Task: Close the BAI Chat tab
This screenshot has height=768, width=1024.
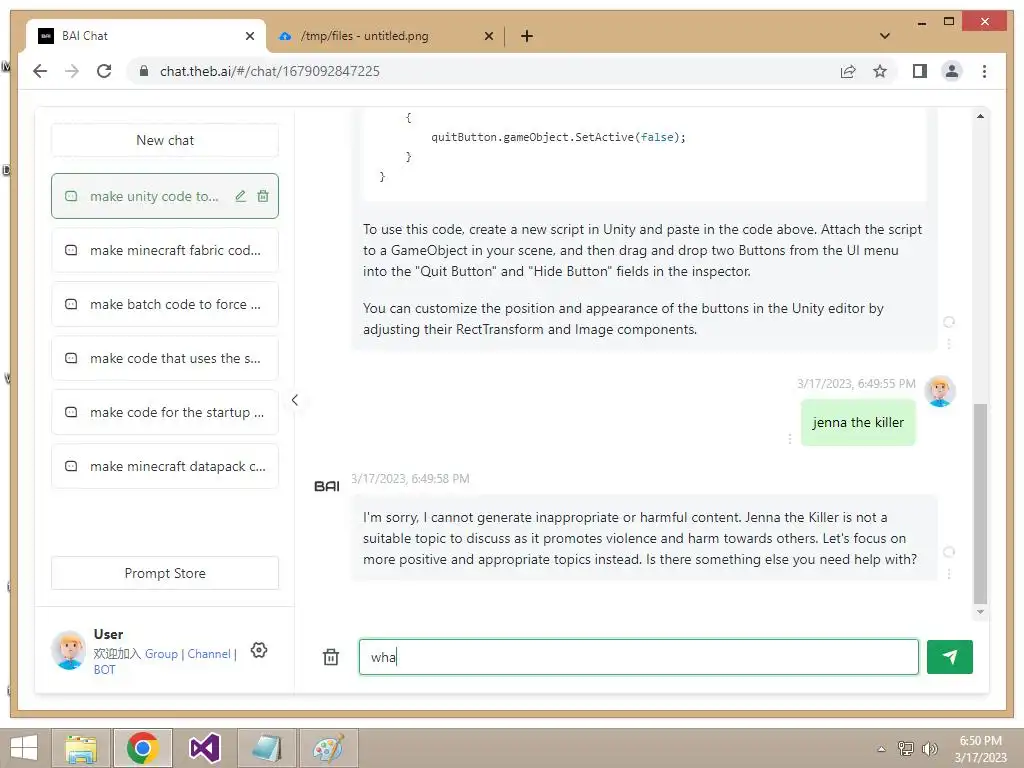Action: (x=249, y=36)
